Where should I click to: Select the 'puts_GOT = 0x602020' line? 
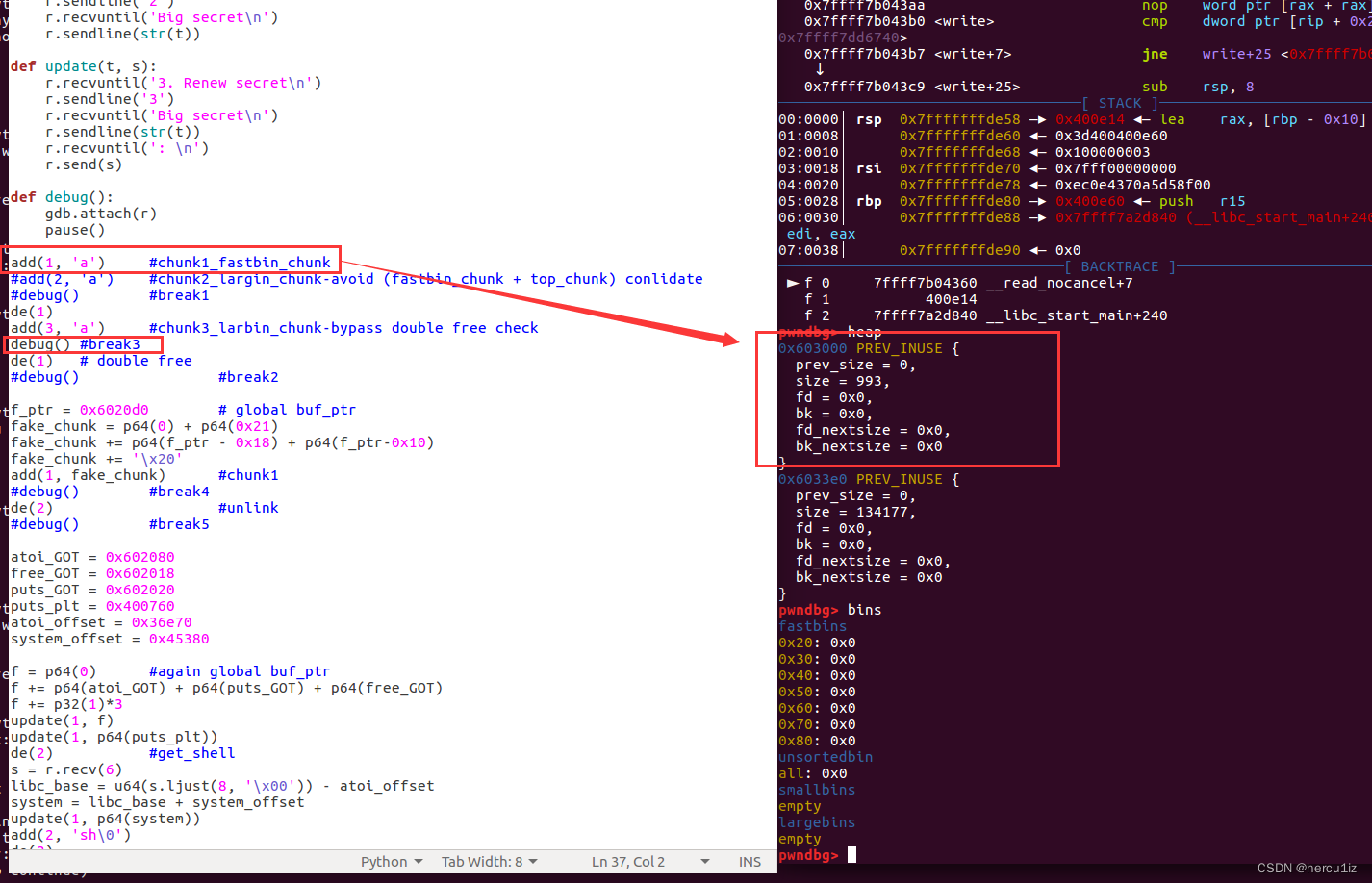[x=92, y=590]
